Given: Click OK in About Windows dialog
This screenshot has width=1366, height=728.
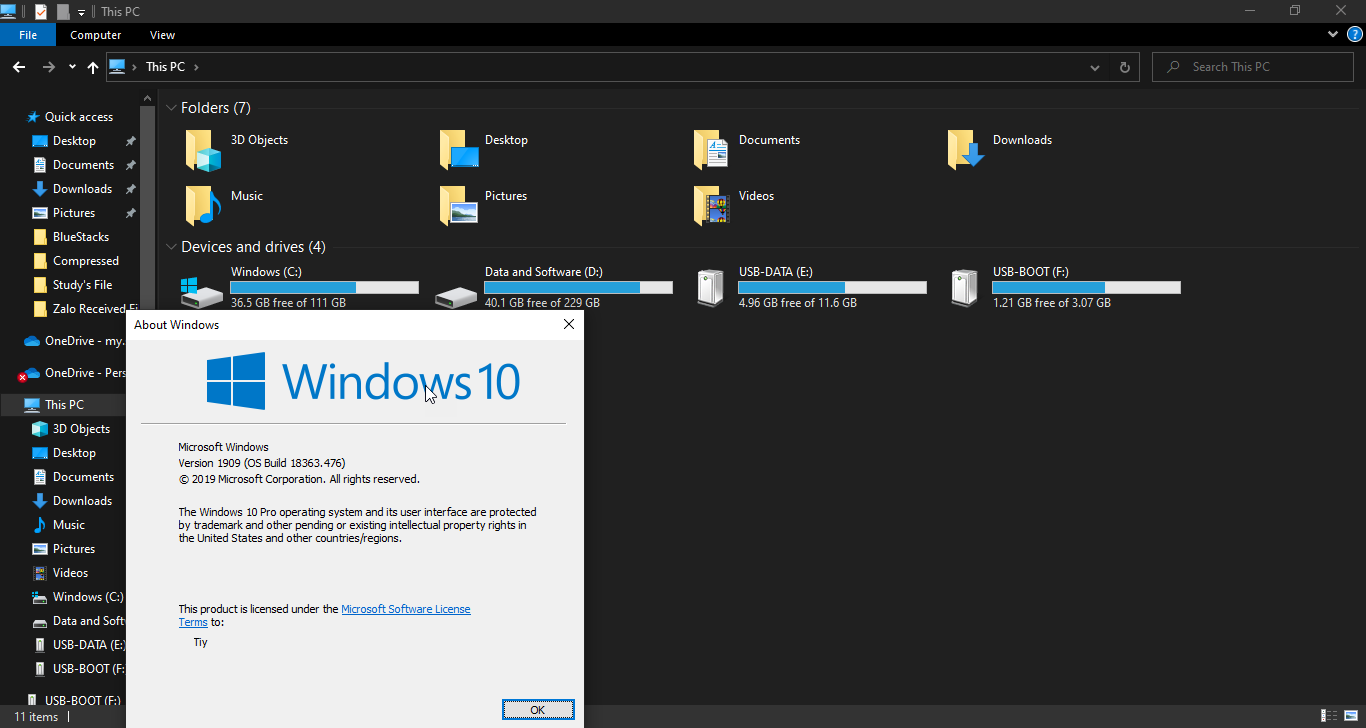Looking at the screenshot, I should [x=538, y=710].
